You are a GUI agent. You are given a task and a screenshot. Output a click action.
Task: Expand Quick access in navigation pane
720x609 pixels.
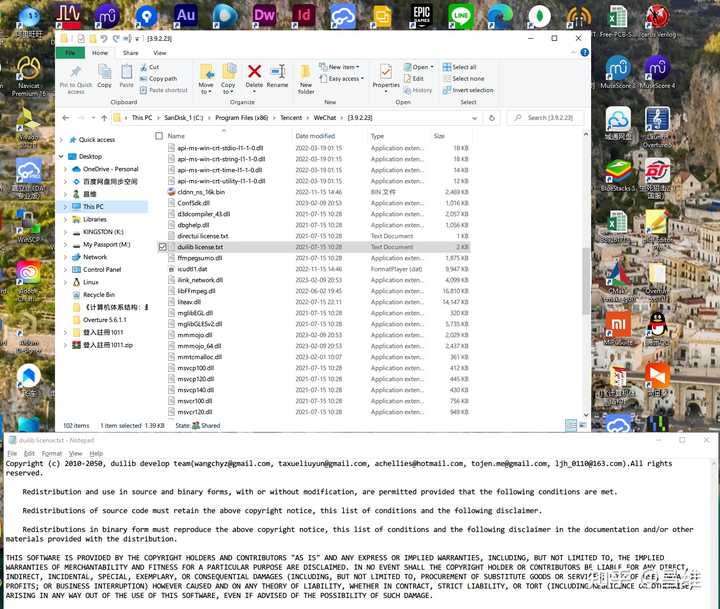pyautogui.click(x=62, y=140)
